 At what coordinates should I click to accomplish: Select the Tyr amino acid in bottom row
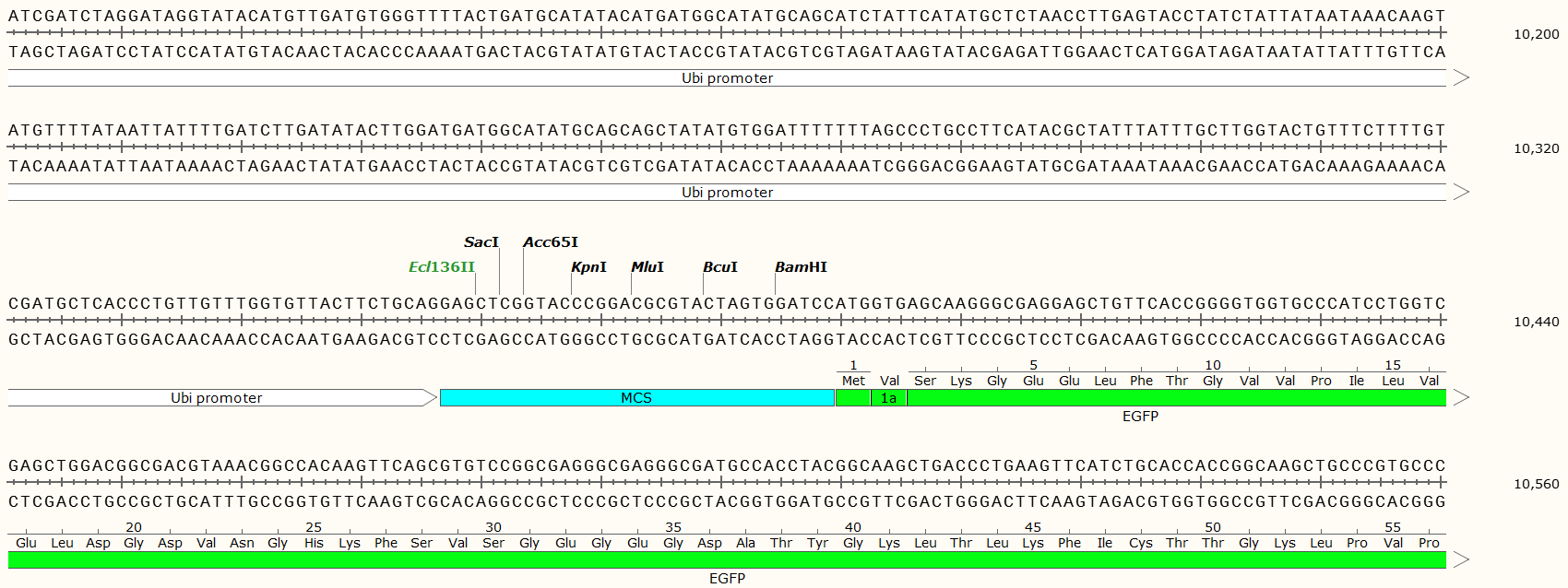817,543
